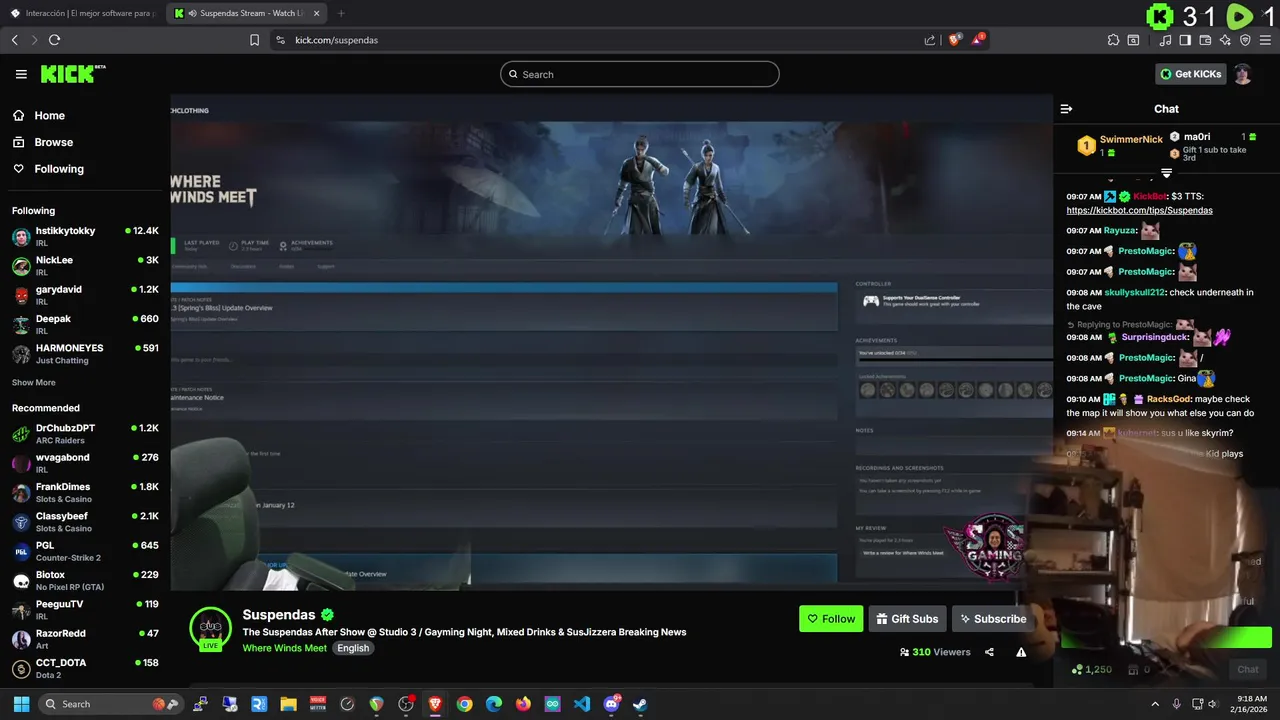Open the Brave Wallet icon
The image size is (1280, 720).
[1205, 40]
